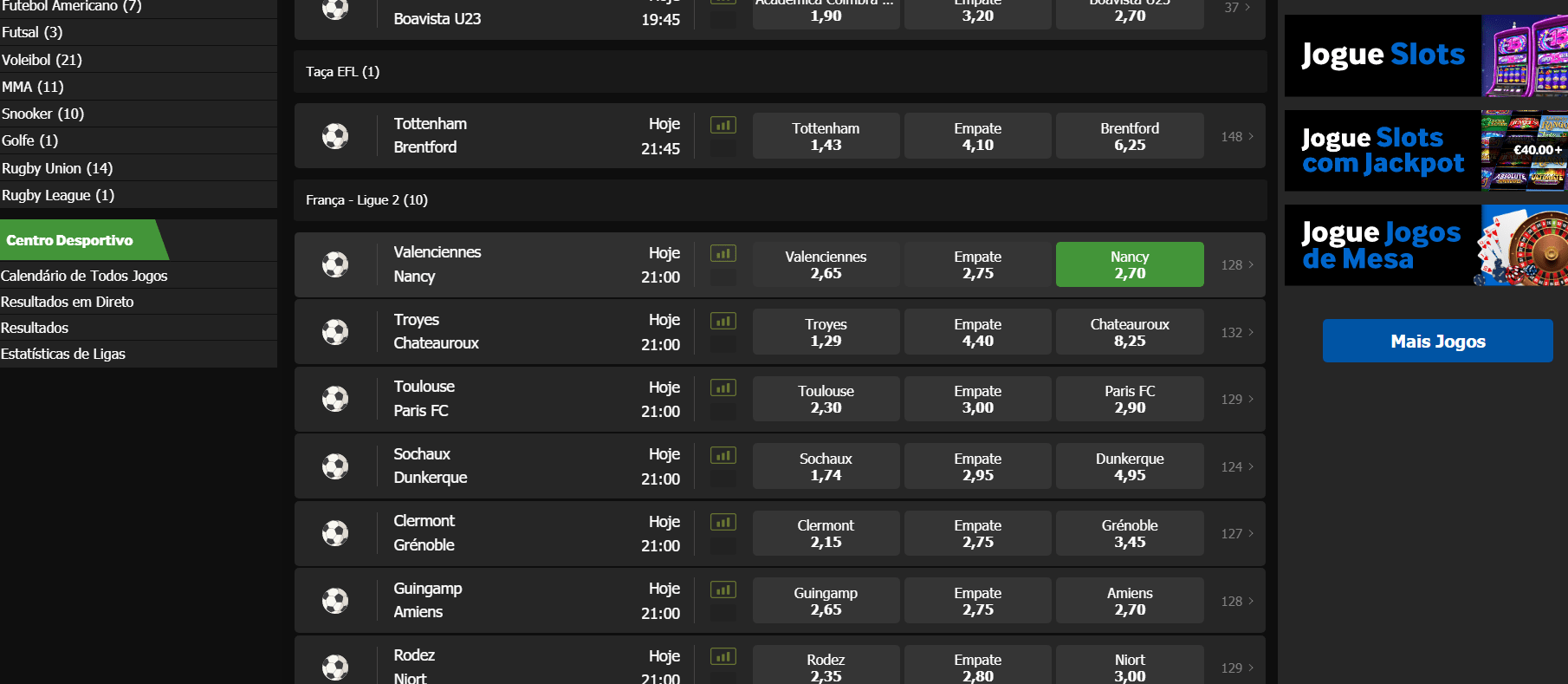The image size is (1568, 684).
Task: Open Snooker (10) sport category
Action: tap(139, 114)
